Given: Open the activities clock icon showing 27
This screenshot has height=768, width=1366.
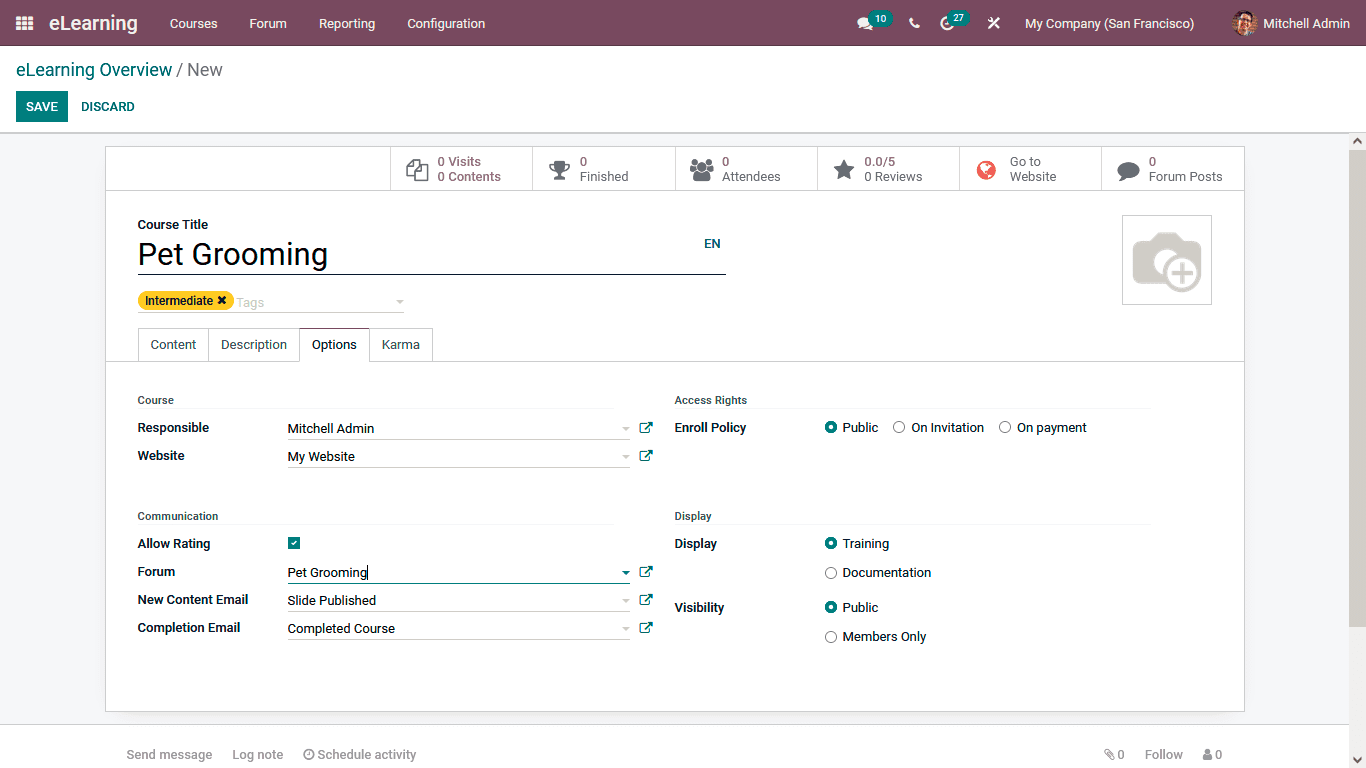Looking at the screenshot, I should coord(949,23).
